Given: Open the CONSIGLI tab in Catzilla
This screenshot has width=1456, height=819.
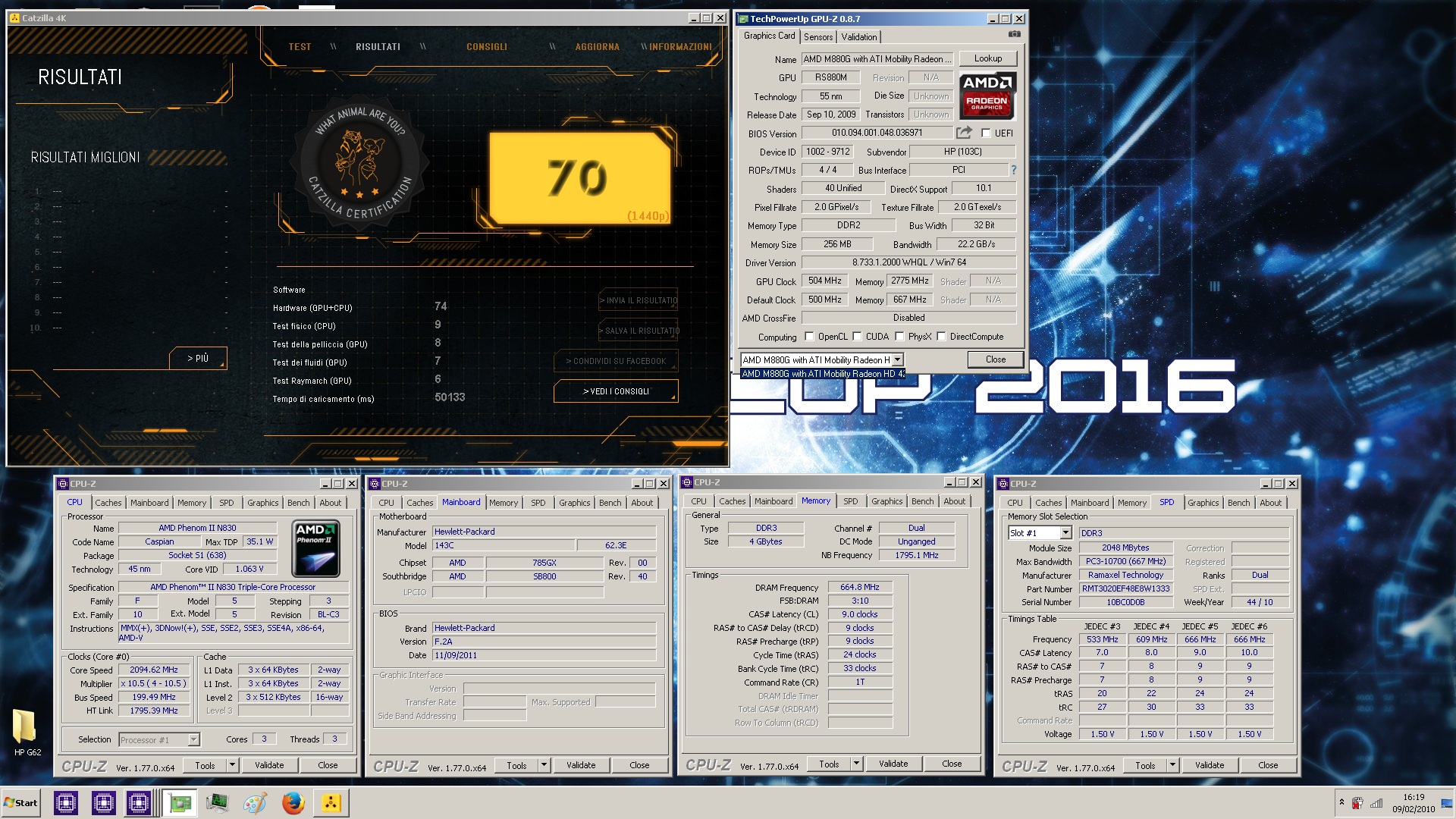Looking at the screenshot, I should [x=487, y=47].
